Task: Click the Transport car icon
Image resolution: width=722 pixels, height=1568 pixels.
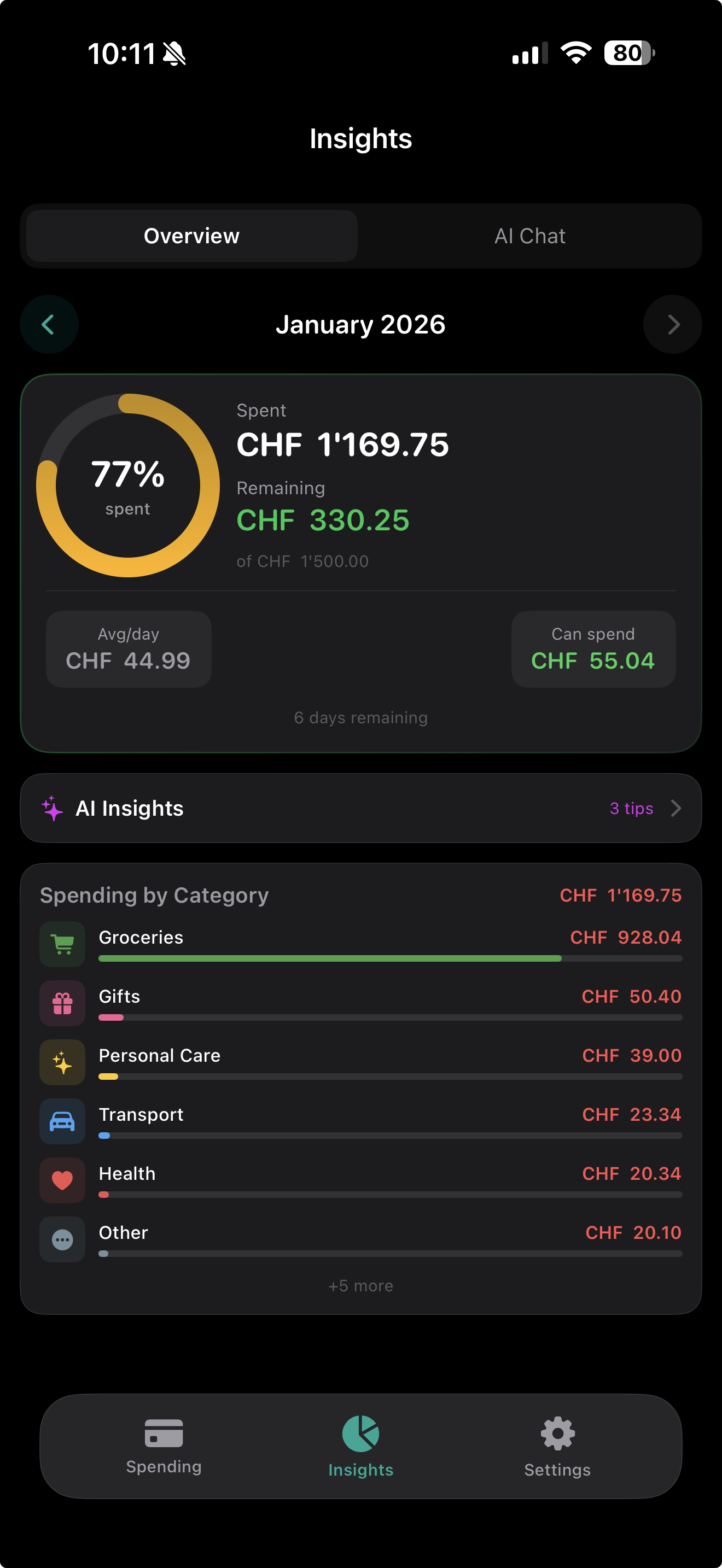Action: pos(61,1121)
